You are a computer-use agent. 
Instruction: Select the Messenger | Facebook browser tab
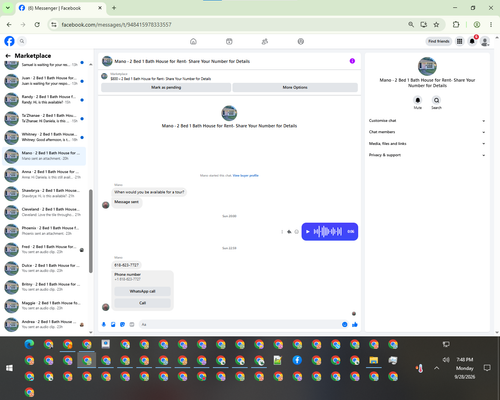pos(60,8)
